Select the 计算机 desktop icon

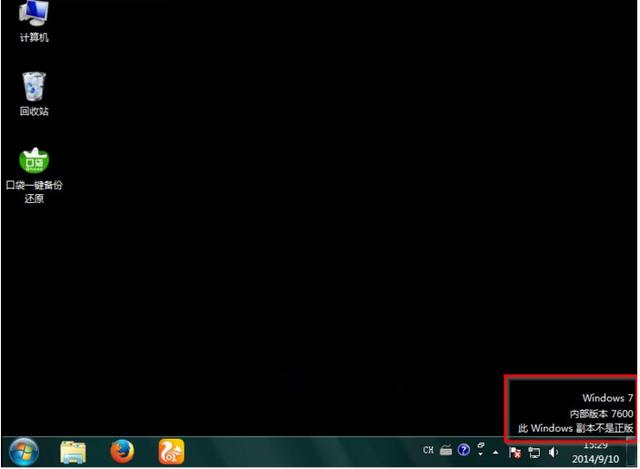34,21
